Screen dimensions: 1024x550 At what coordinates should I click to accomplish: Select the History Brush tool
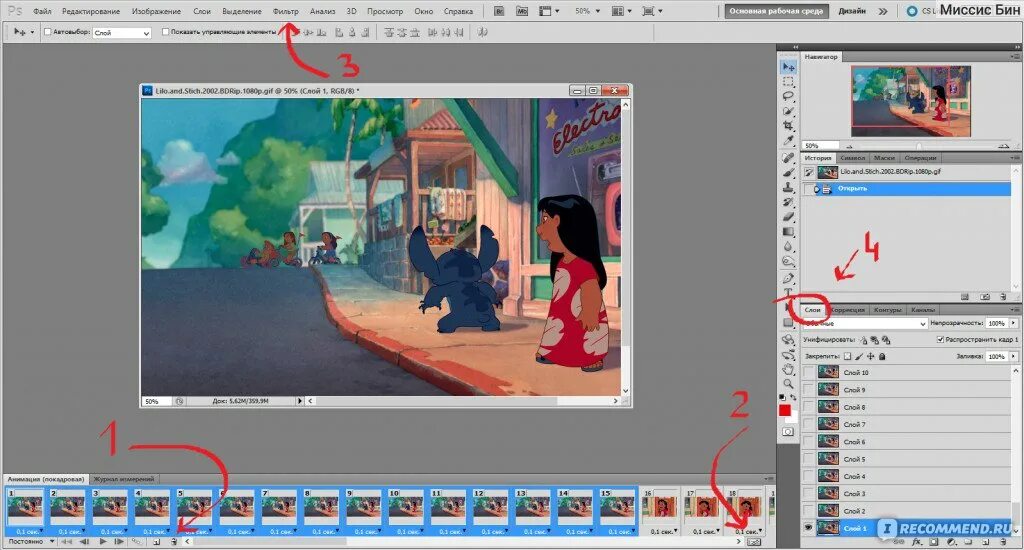pos(788,202)
